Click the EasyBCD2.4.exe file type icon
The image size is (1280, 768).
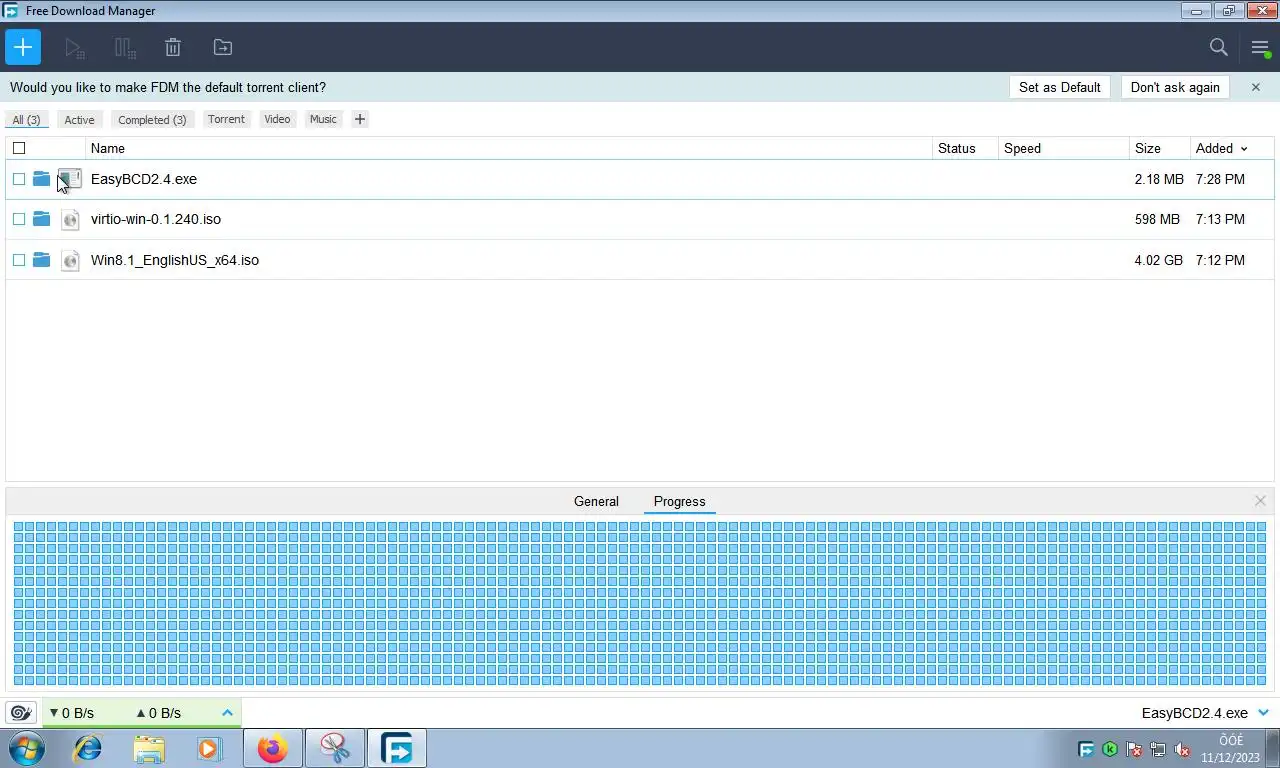pyautogui.click(x=70, y=179)
